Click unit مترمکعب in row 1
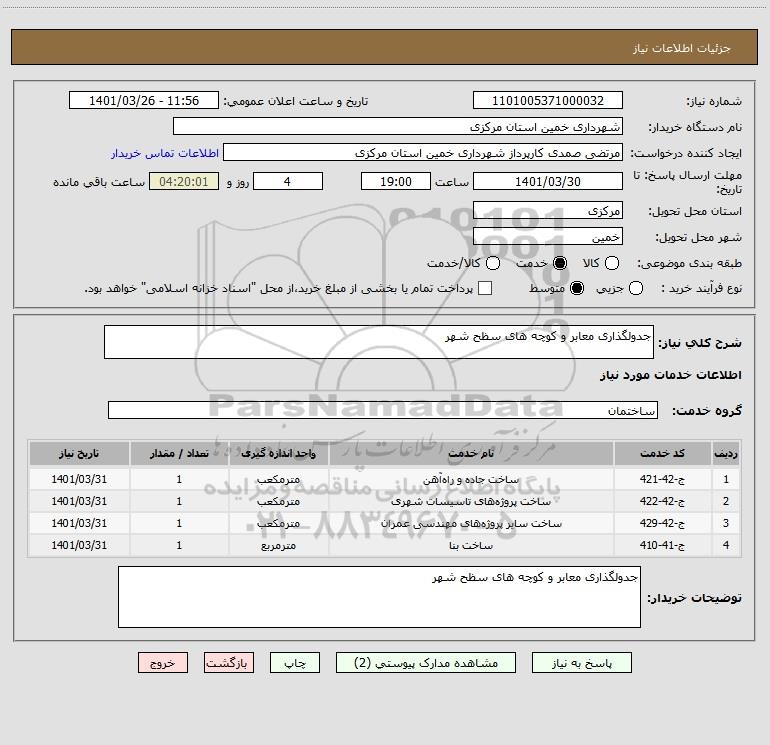 tap(278, 479)
